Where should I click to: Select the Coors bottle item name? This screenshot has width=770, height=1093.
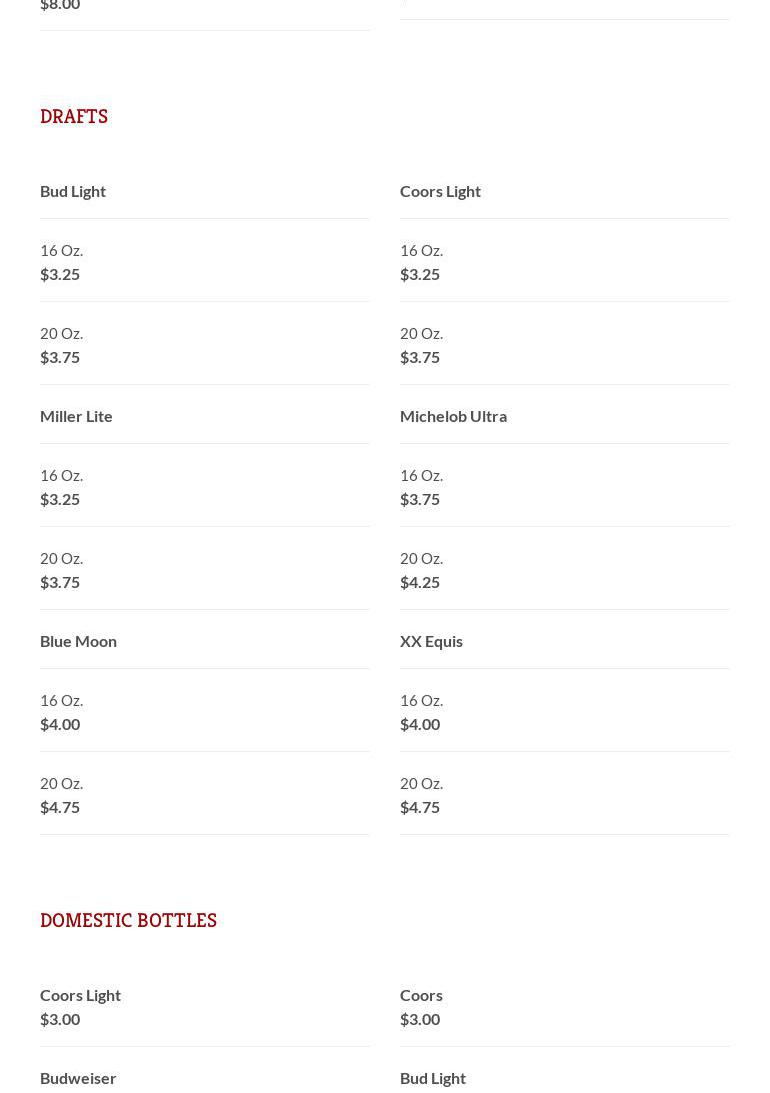(x=421, y=995)
